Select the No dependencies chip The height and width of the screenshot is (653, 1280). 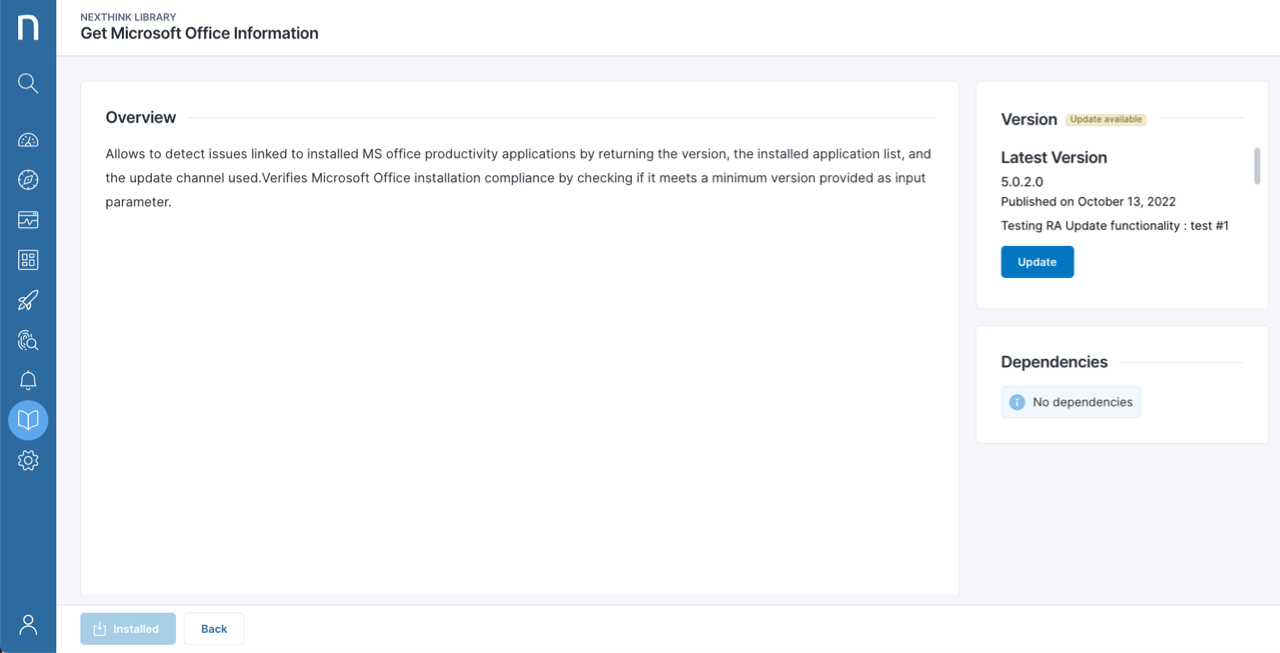coord(1070,401)
